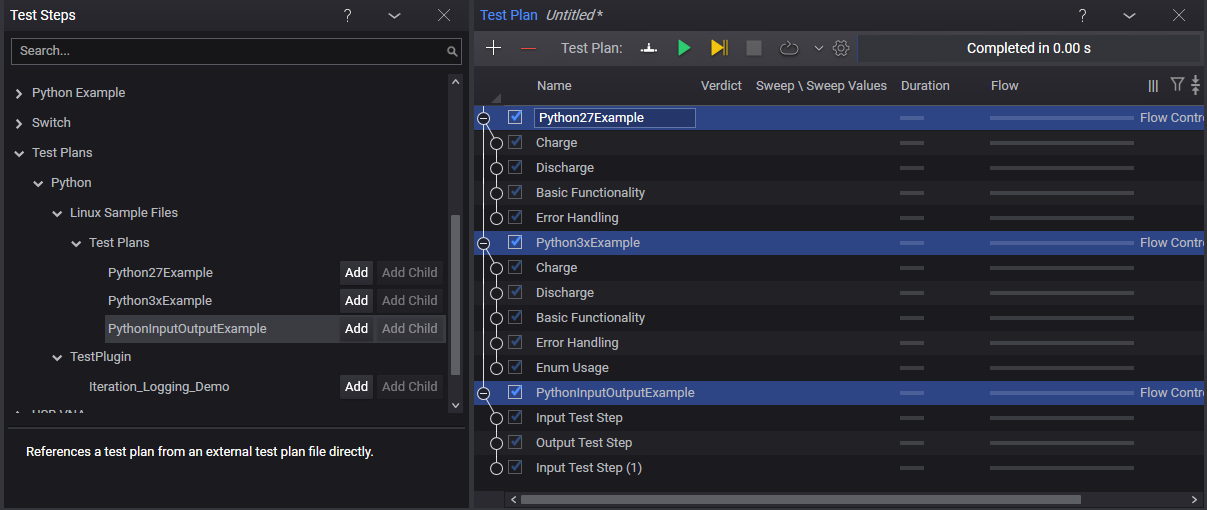Click the filter funnel icon in grid header
Viewport: 1207px width, 510px height.
click(x=1177, y=86)
